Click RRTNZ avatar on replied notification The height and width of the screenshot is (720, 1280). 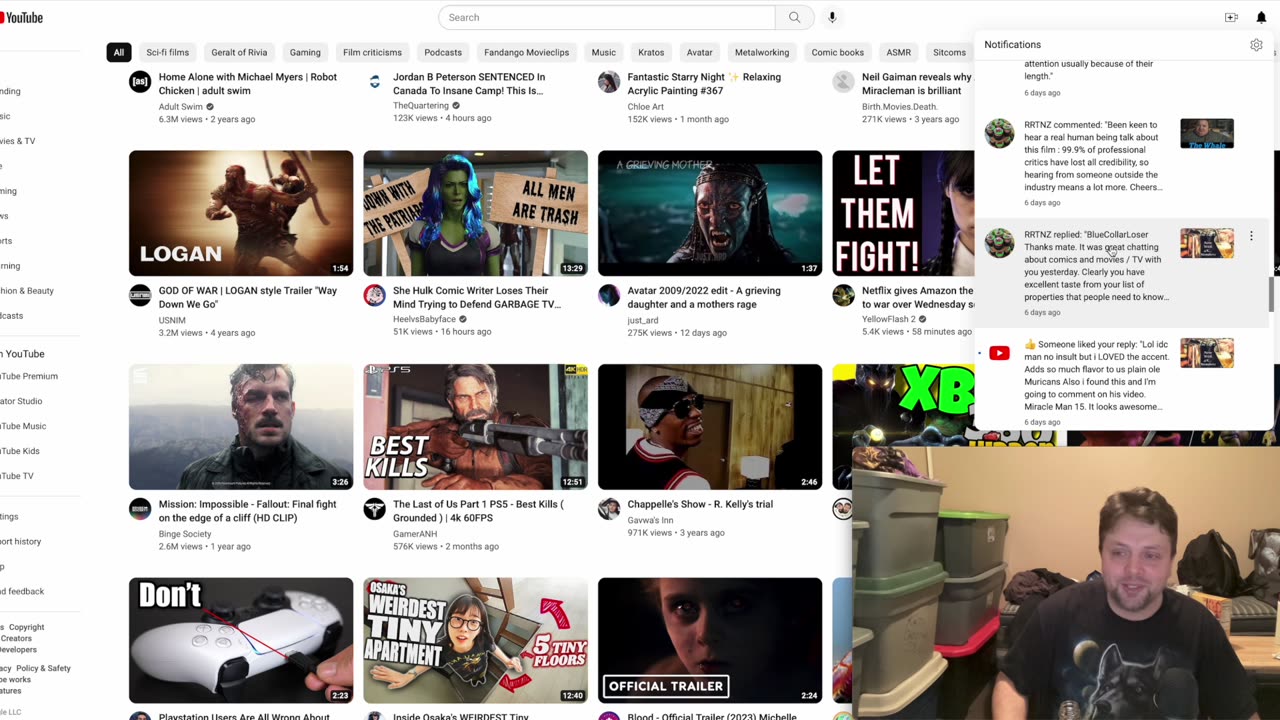[x=999, y=243]
